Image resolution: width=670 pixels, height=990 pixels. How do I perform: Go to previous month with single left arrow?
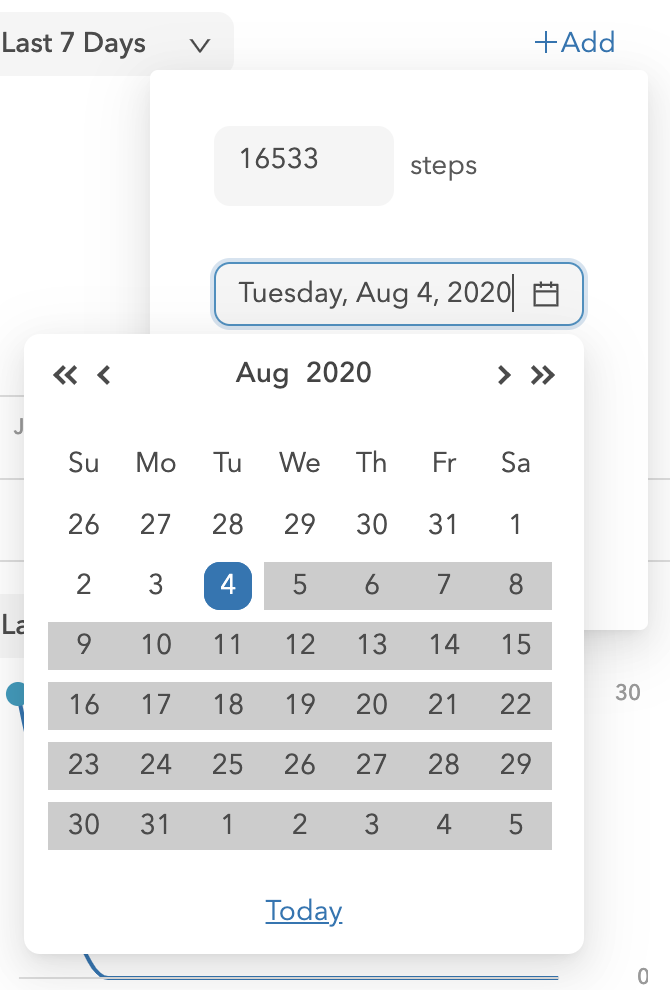point(104,375)
